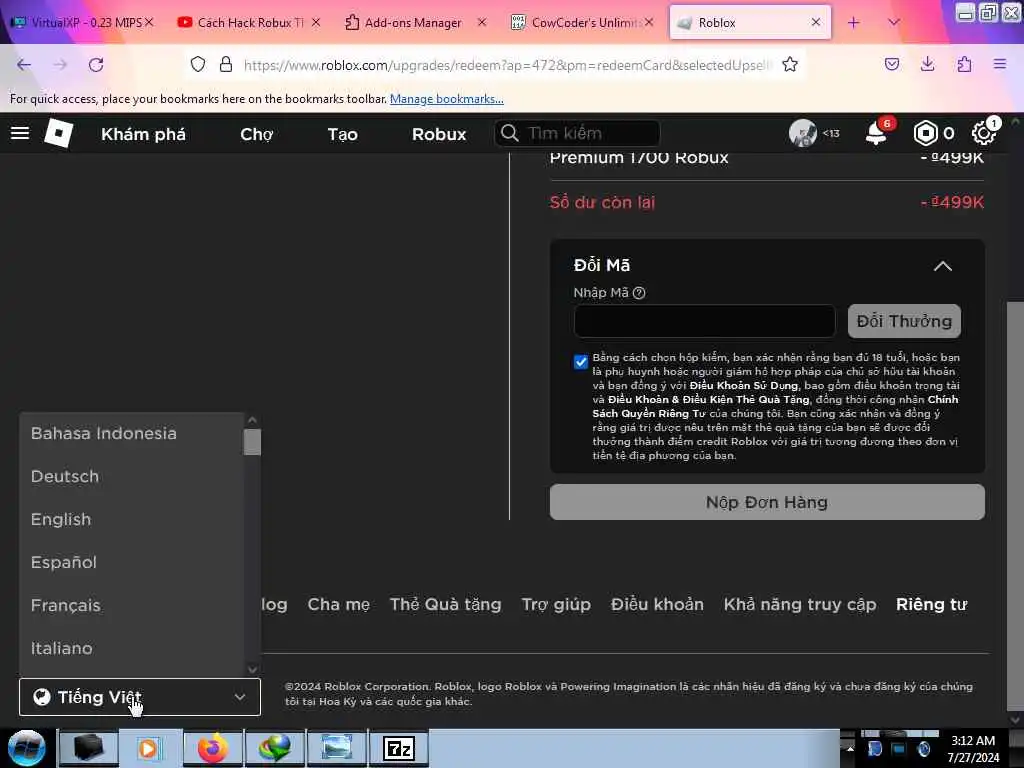This screenshot has width=1024, height=768.
Task: Open Tạo in the navbar
Action: [x=342, y=134]
